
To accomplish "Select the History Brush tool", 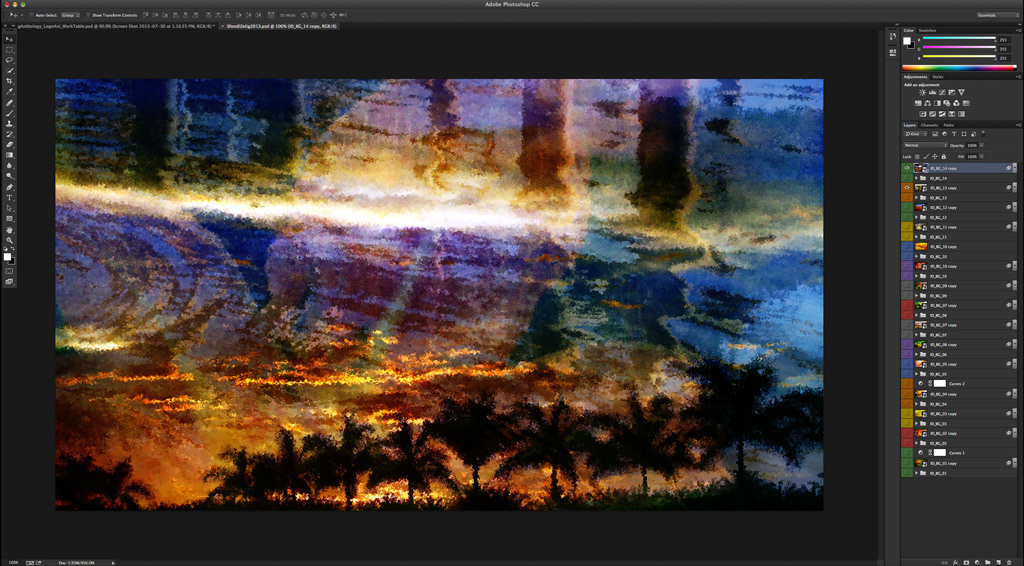I will pyautogui.click(x=9, y=134).
